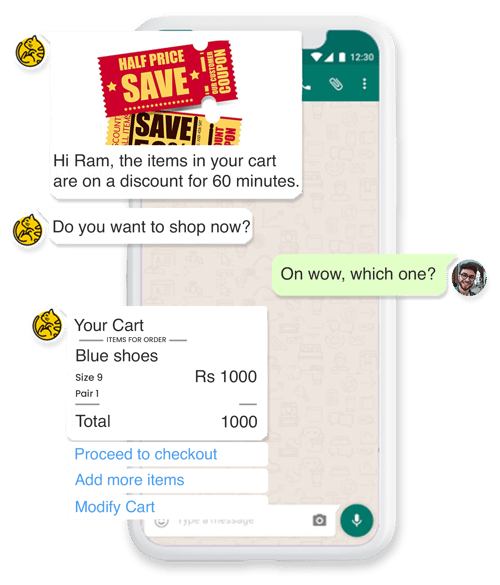This screenshot has height=585, width=500.
Task: Tap the green microphone voice button
Action: click(356, 520)
